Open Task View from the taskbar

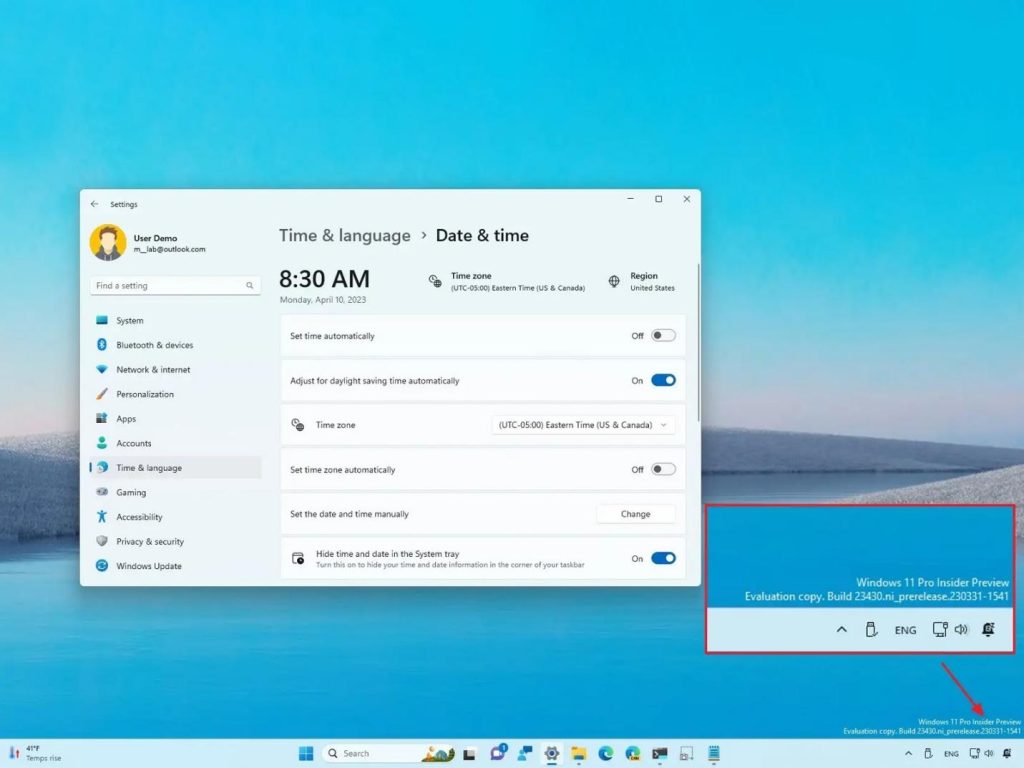[470, 754]
